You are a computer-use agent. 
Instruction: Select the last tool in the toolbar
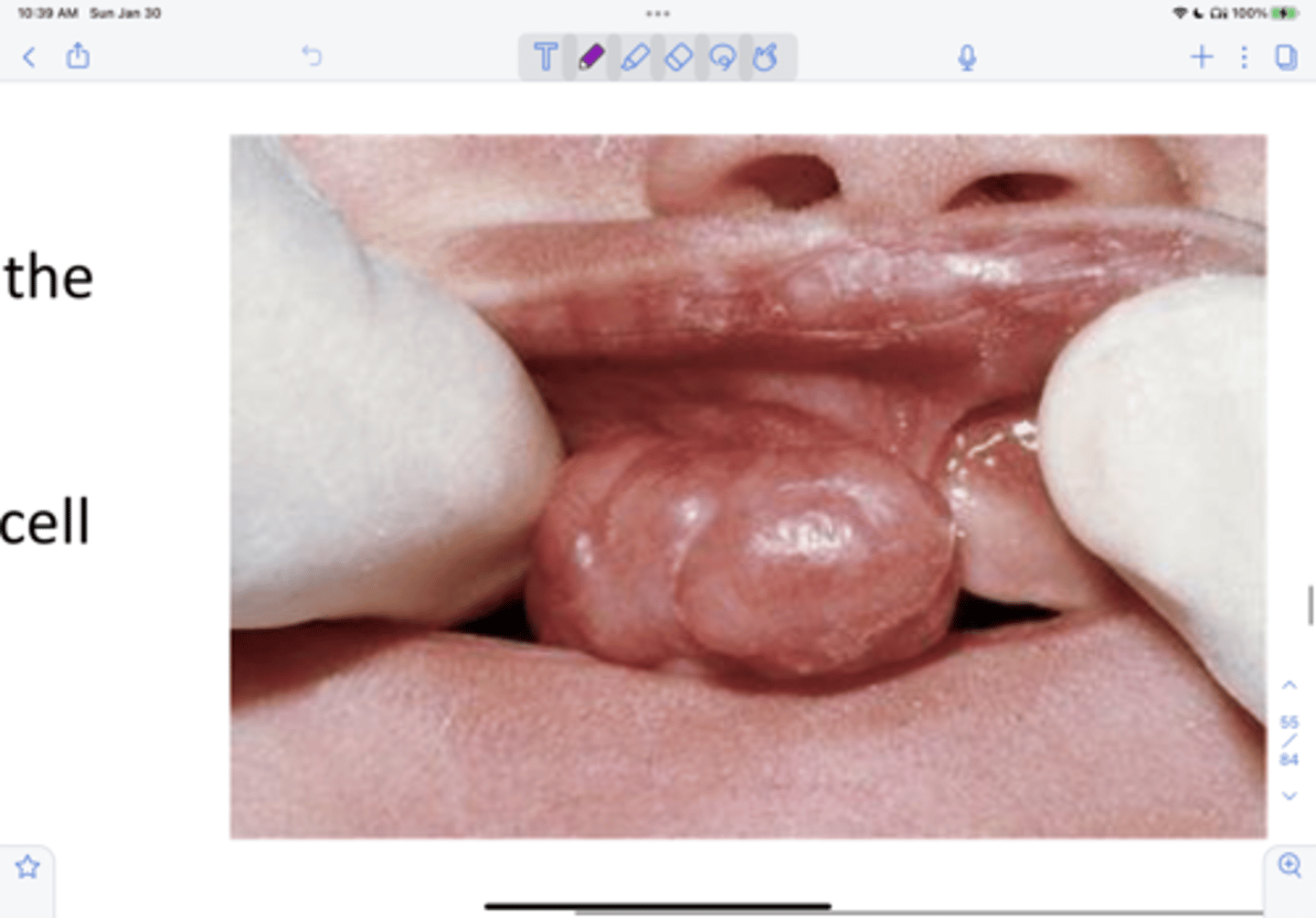[766, 58]
